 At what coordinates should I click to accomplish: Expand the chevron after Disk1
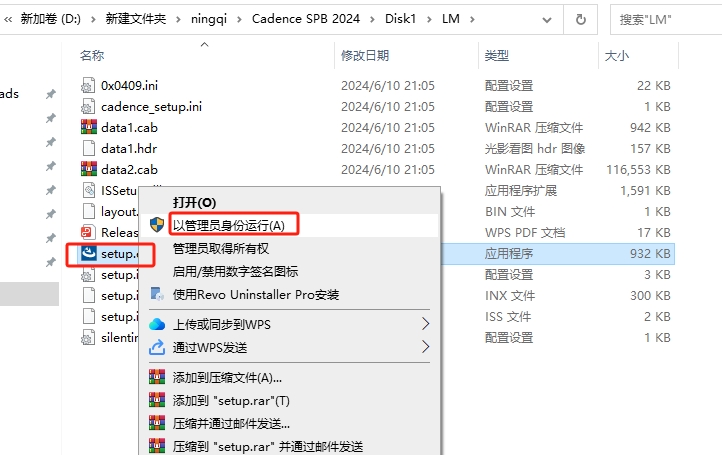click(429, 19)
